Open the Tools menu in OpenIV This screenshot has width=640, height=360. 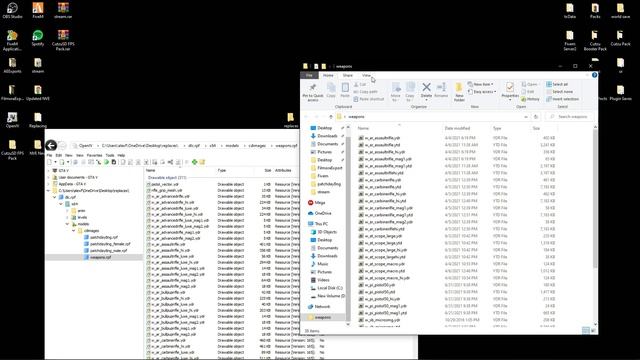point(110,155)
